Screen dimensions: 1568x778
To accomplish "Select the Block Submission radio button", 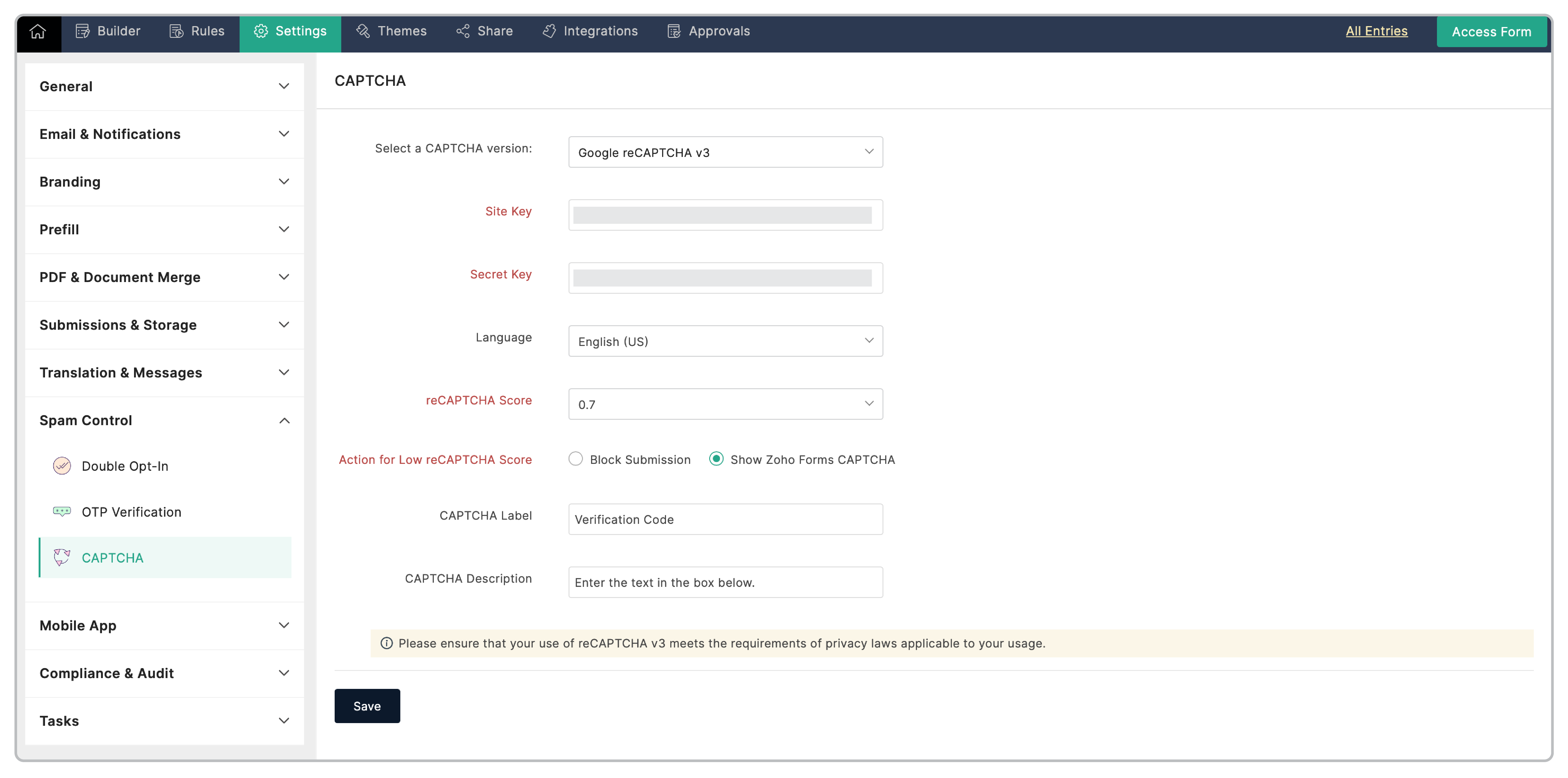I will (x=575, y=459).
